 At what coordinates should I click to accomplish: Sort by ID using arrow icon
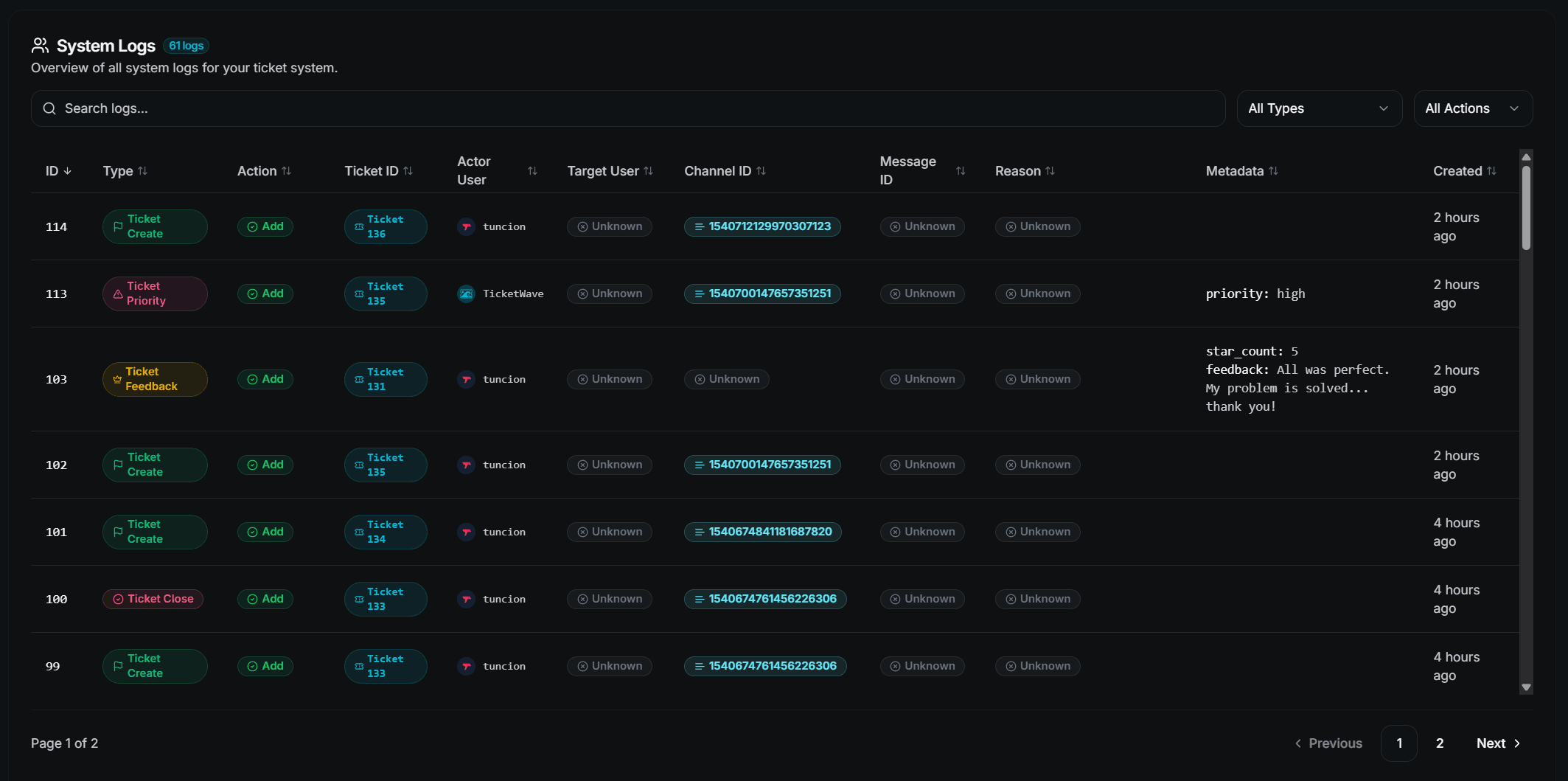68,171
